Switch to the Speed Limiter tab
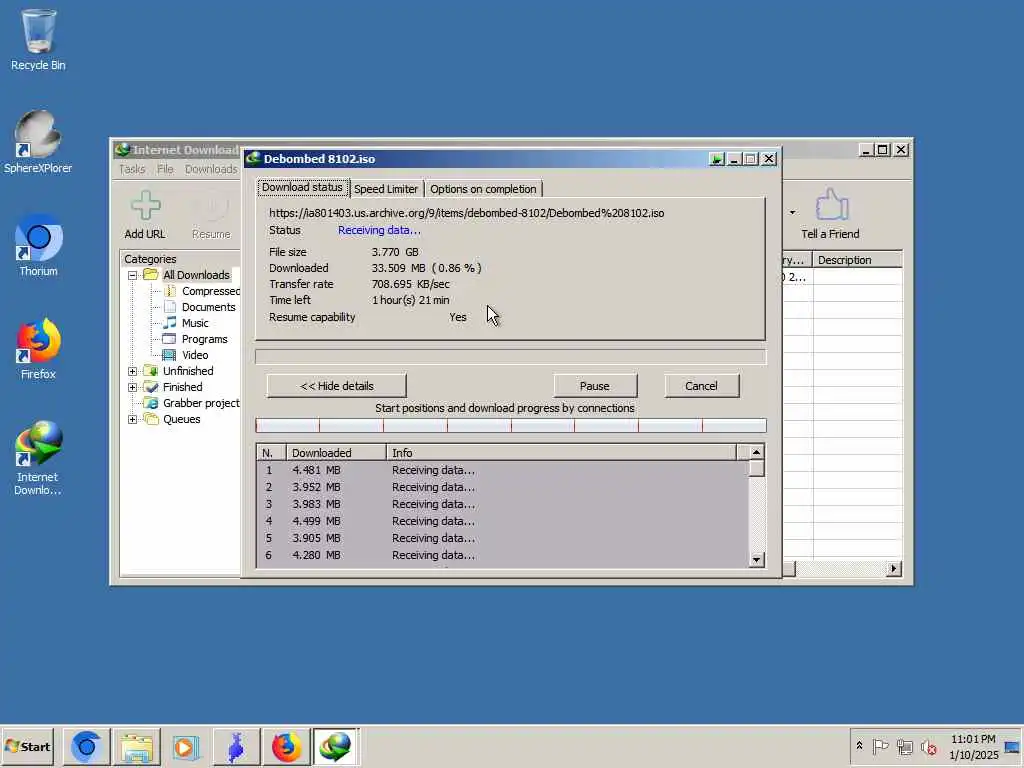1024x768 pixels. [386, 189]
